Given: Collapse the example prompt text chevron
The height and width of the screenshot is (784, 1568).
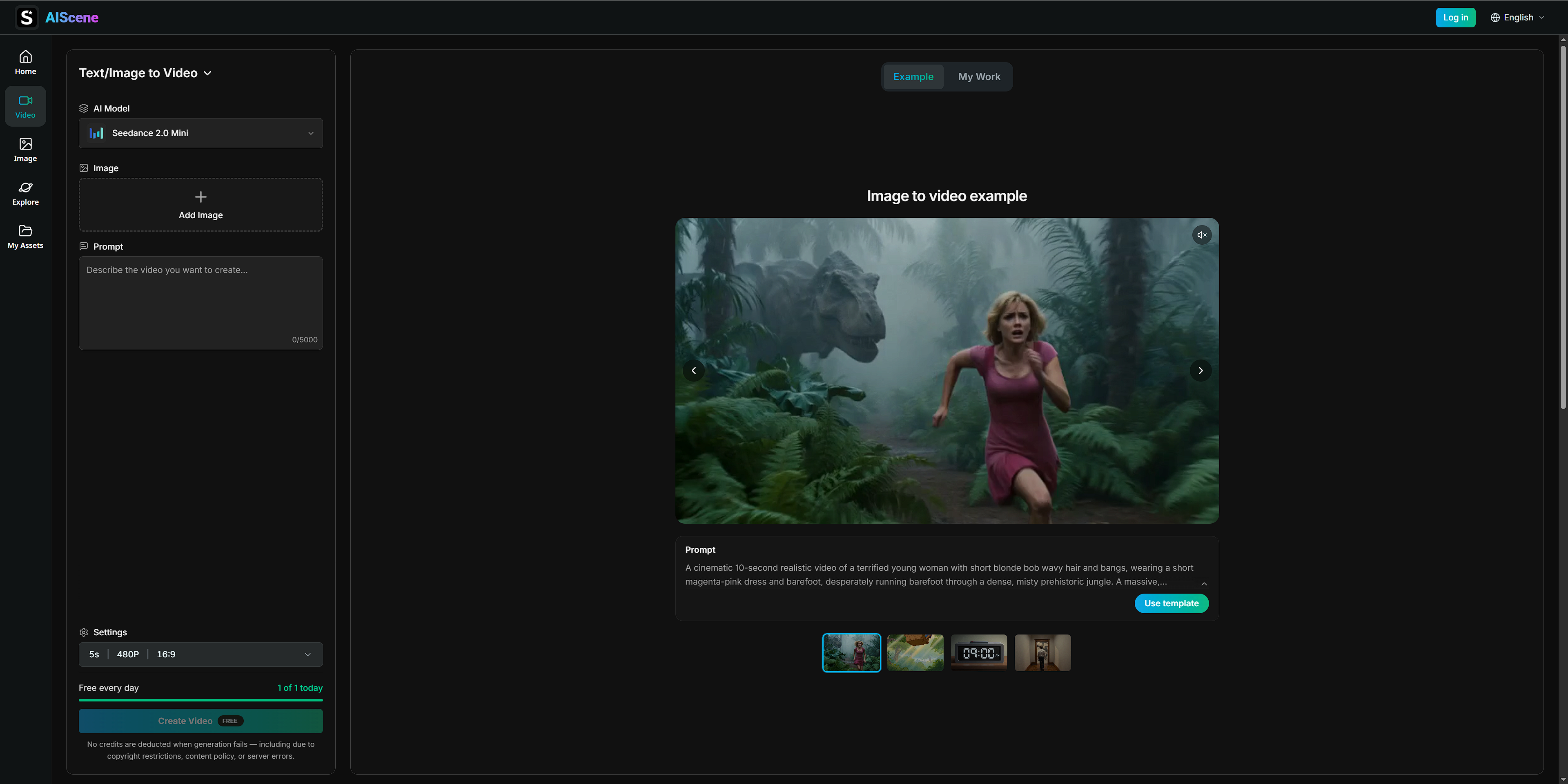Looking at the screenshot, I should click(1204, 583).
